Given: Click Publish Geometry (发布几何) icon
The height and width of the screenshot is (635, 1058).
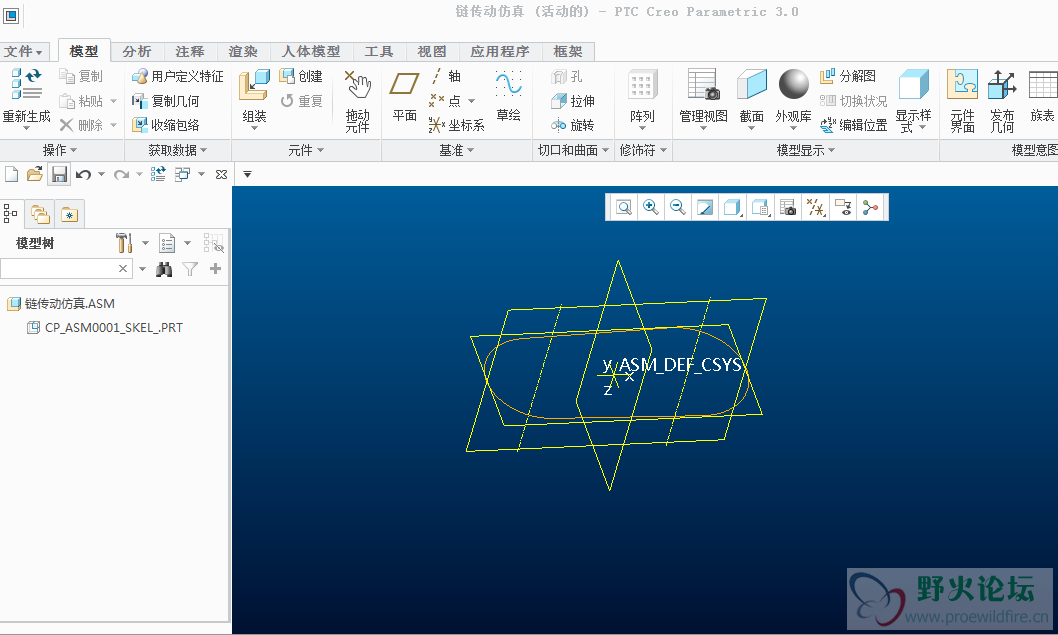Looking at the screenshot, I should [1002, 85].
